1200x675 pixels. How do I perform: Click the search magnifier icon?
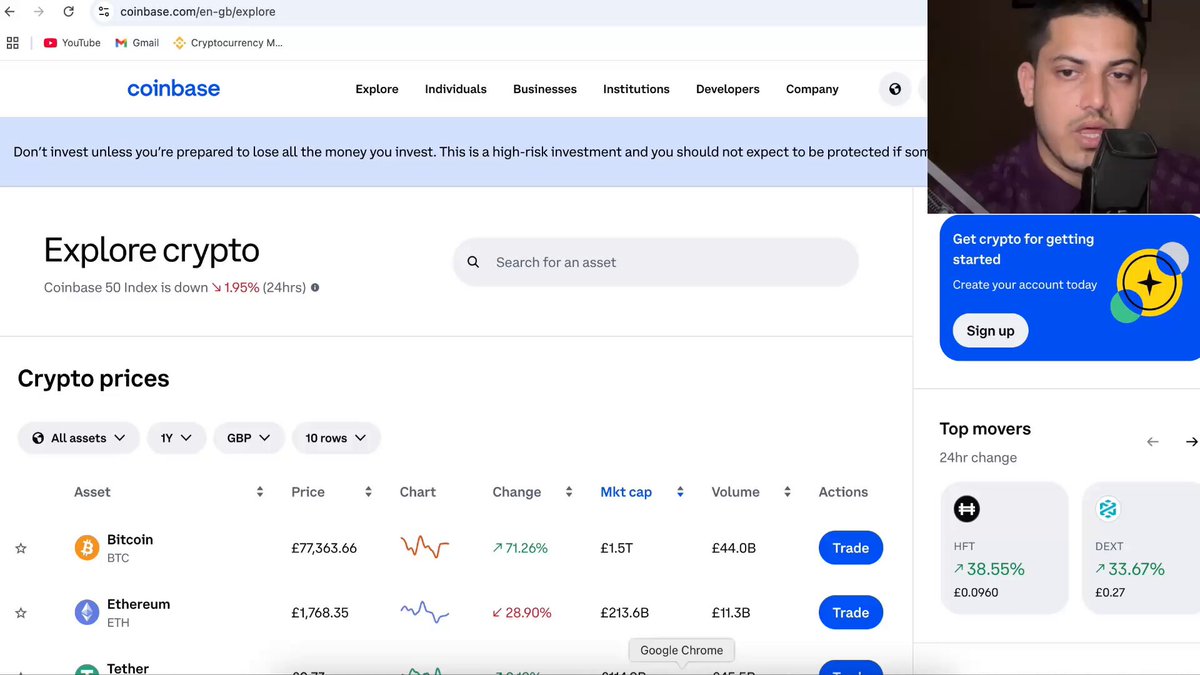click(x=473, y=262)
